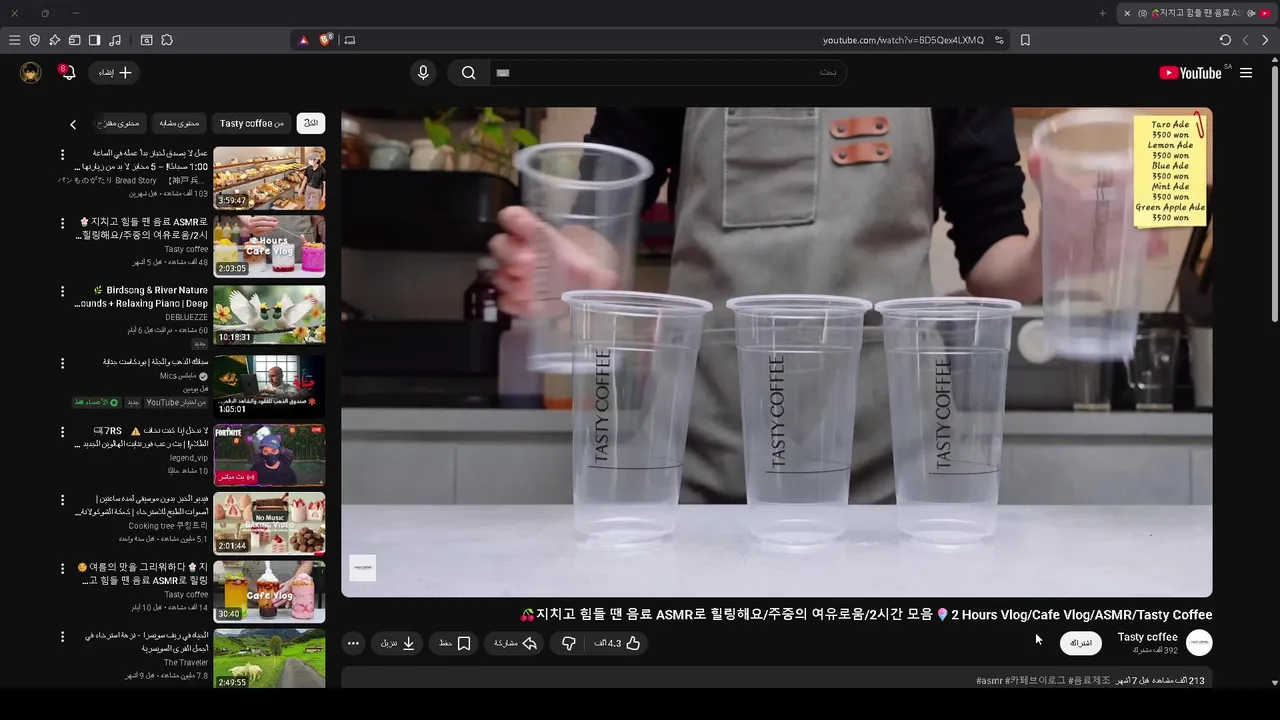Select the 'All' filter chip
Screen dimensions: 1280x720
[311, 123]
